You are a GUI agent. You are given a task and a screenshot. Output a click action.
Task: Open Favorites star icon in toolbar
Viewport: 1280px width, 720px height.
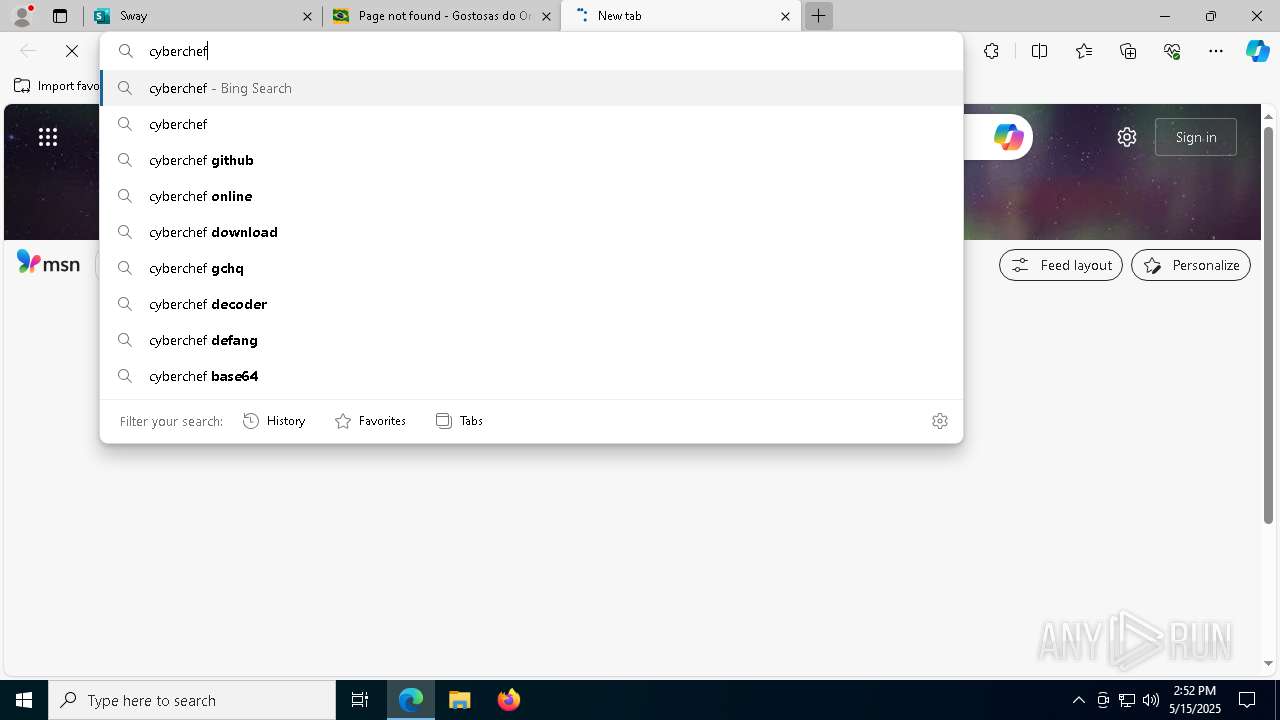(1084, 51)
